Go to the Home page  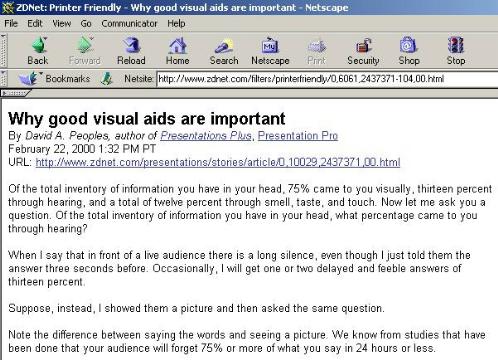pos(178,51)
